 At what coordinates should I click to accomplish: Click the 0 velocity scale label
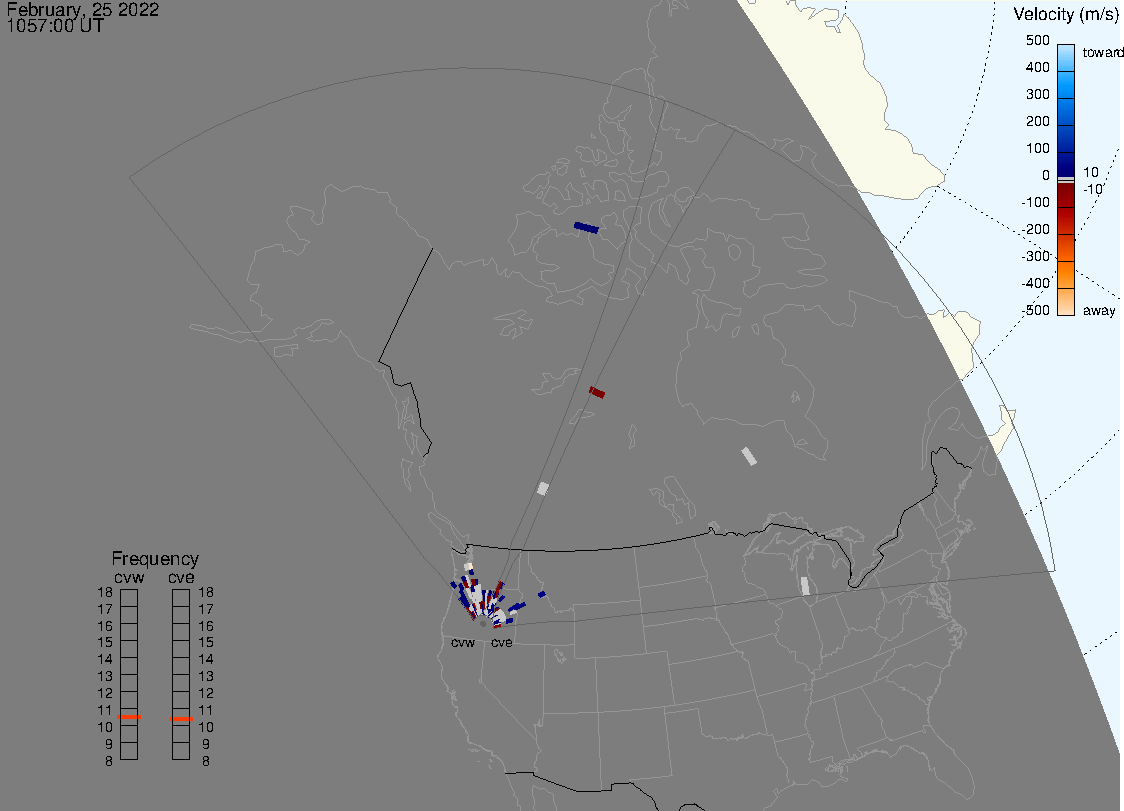click(1046, 175)
